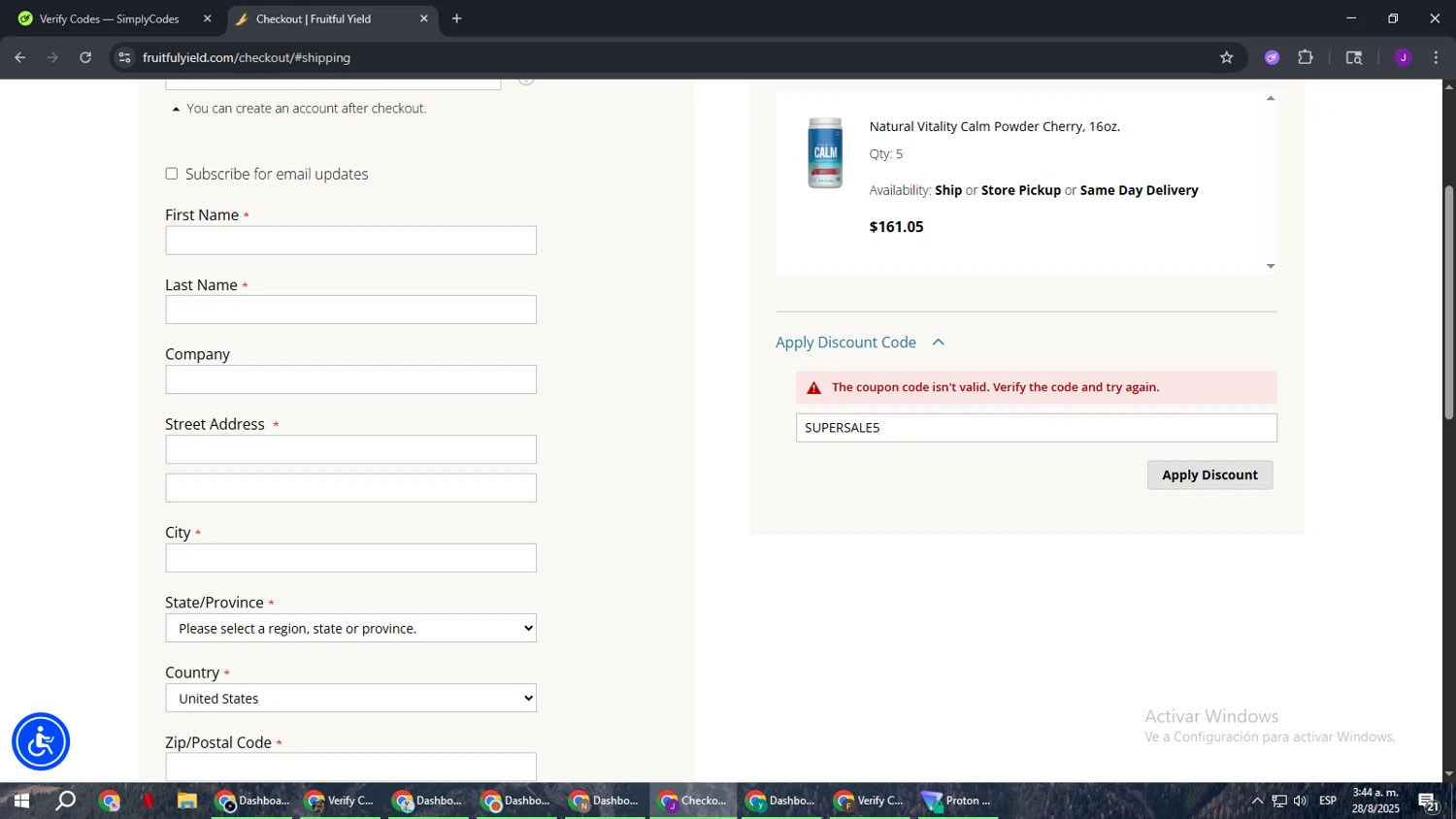Reload the checkout page
Screen dimensions: 1456x819
point(85,57)
